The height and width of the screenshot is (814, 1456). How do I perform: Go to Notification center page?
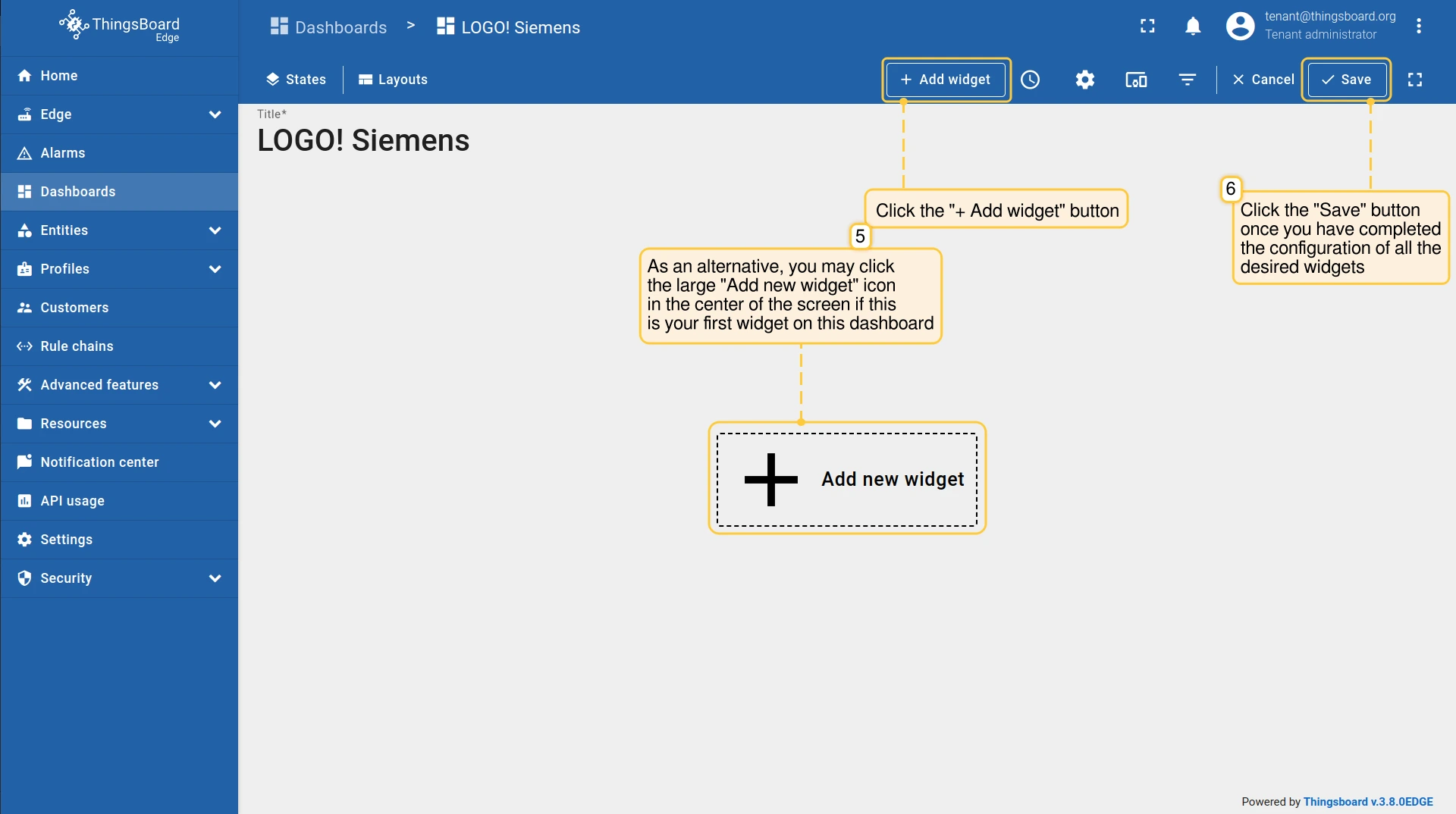[99, 462]
